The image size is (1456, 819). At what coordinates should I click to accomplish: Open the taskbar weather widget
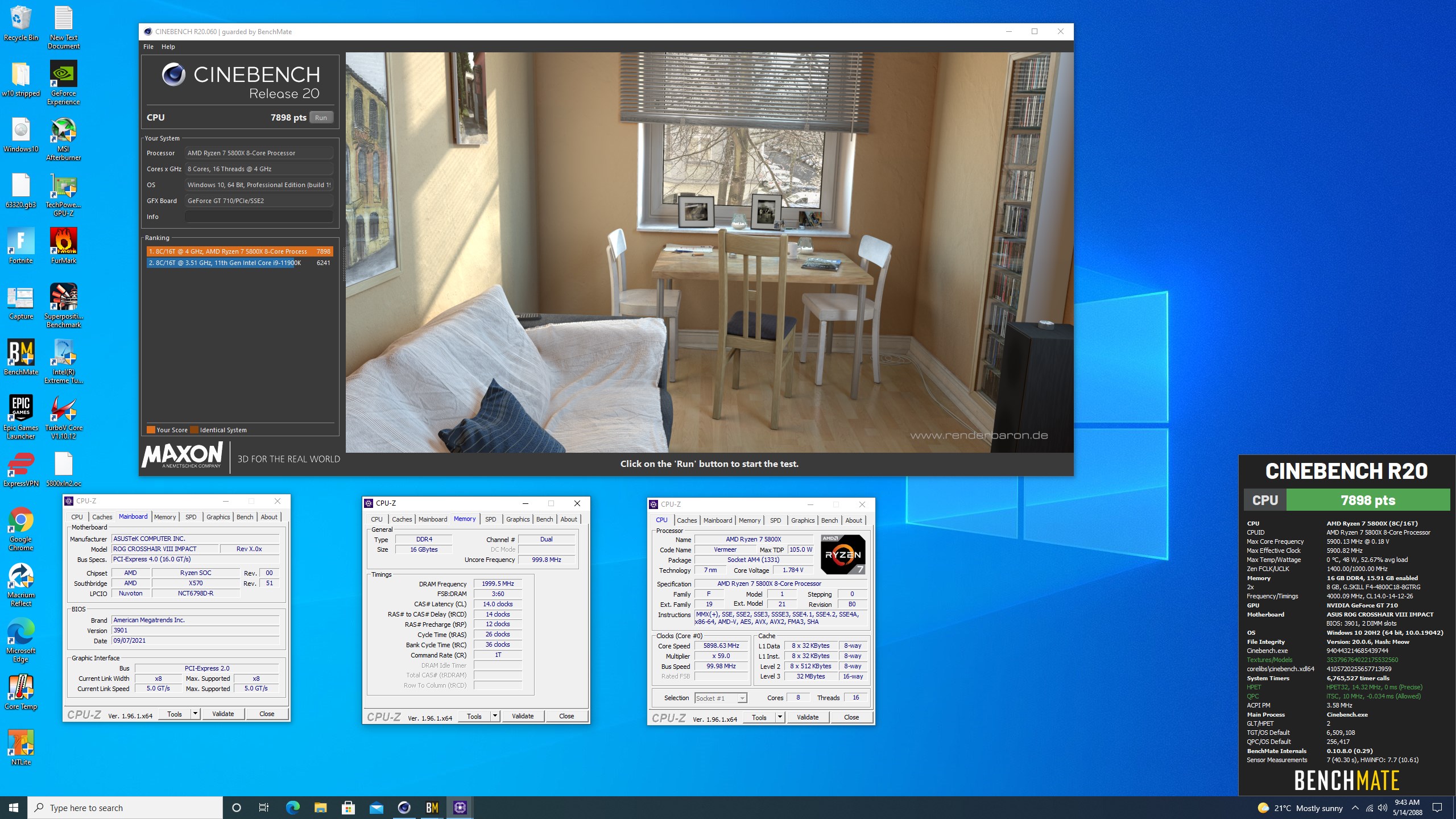tap(1300, 808)
